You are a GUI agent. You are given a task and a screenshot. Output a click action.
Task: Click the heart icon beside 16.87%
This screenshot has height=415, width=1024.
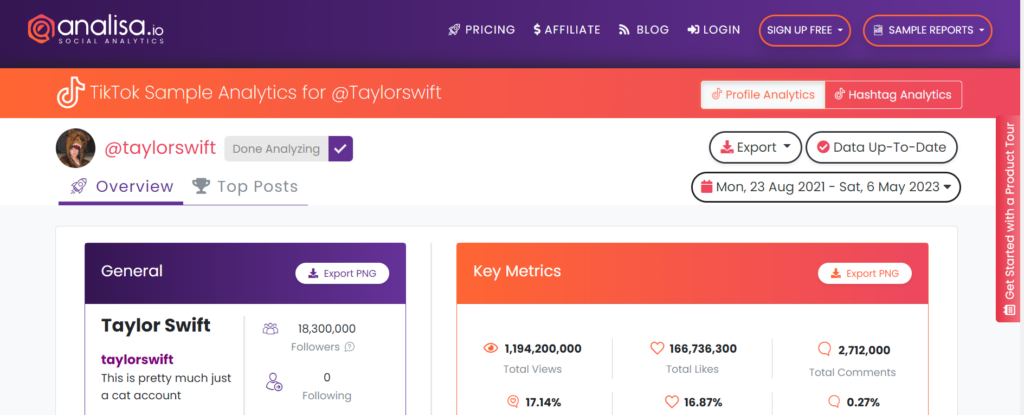[x=671, y=401]
